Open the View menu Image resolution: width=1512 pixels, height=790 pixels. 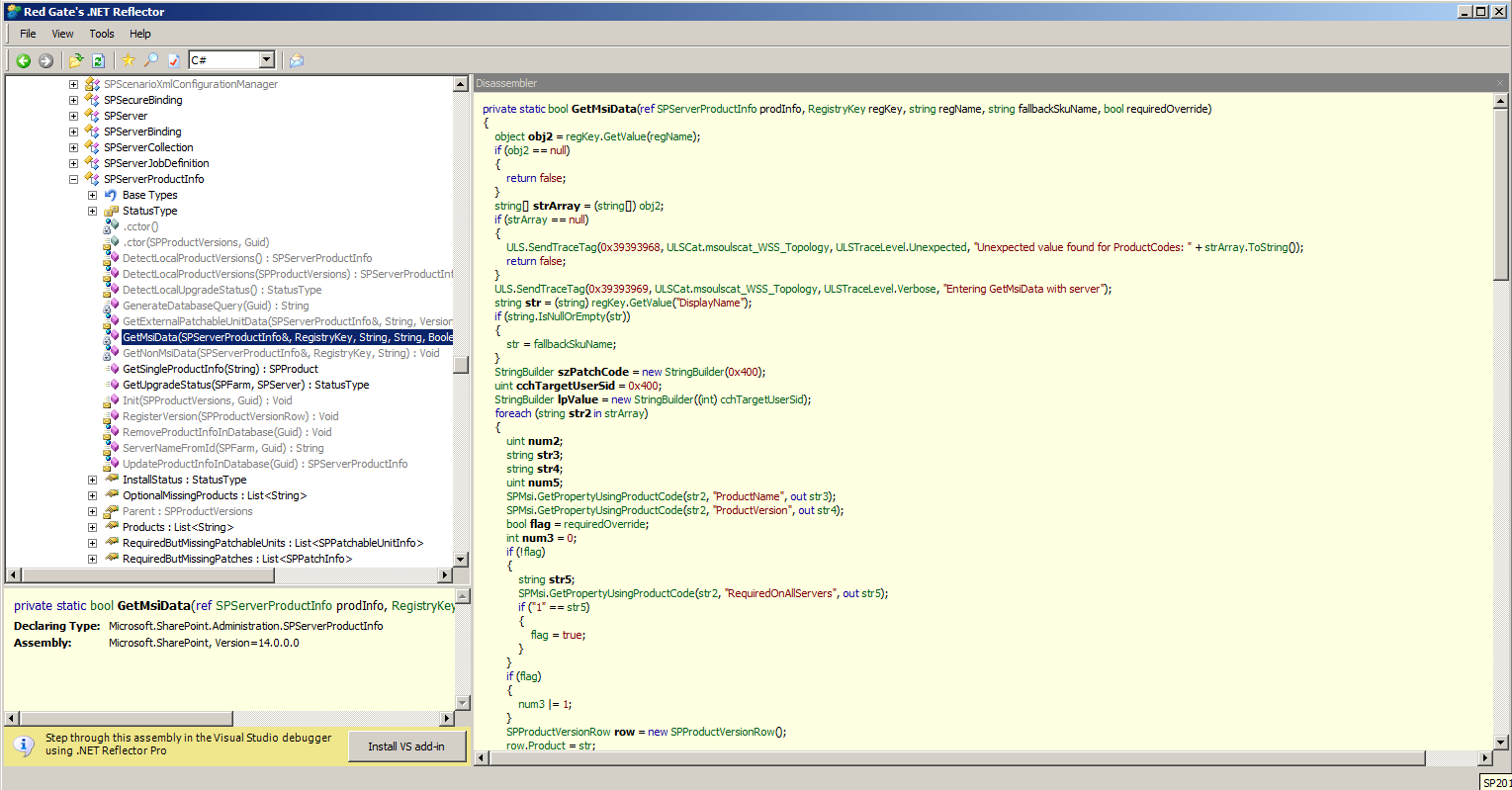[62, 34]
